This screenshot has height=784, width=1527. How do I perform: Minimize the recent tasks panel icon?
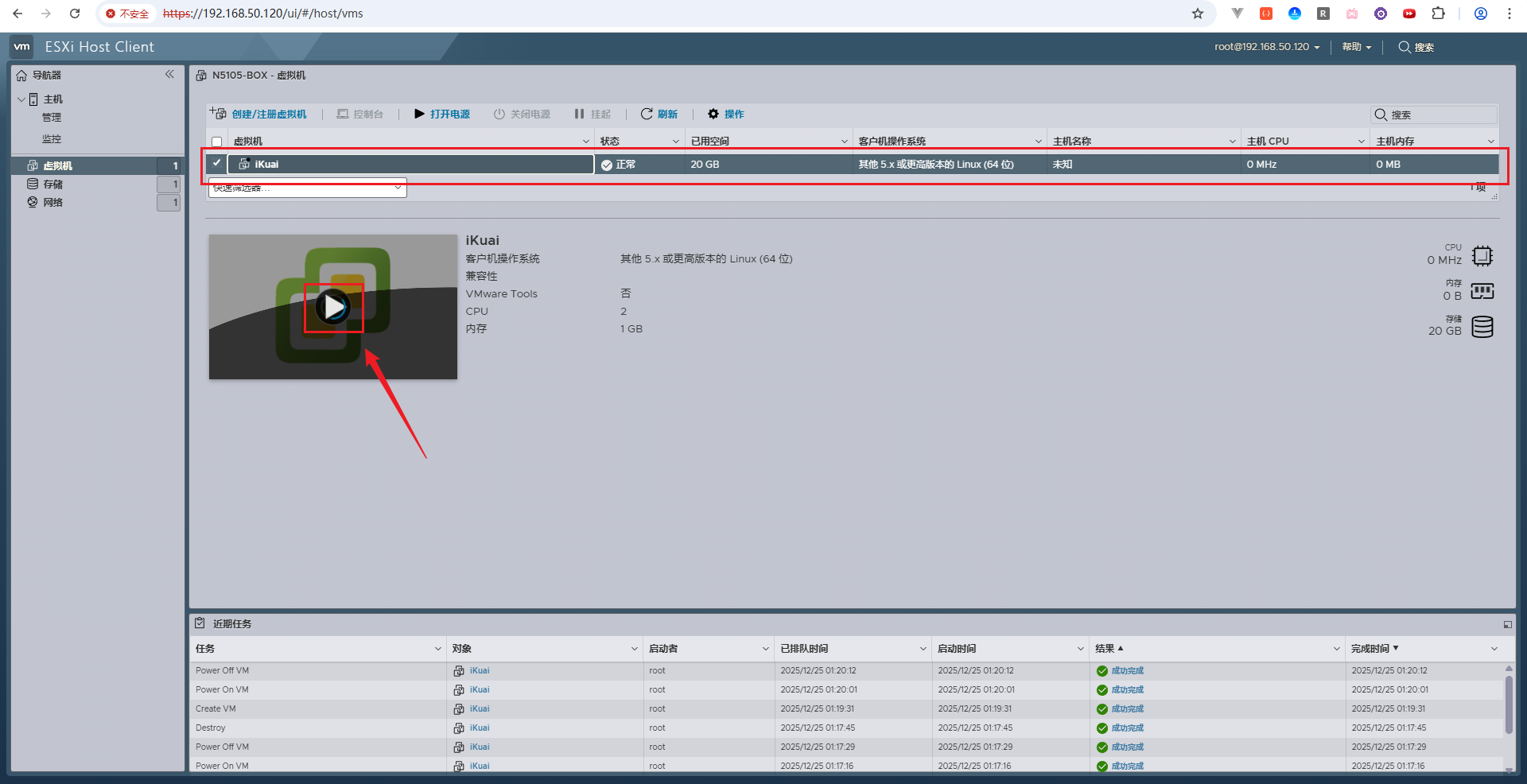(x=1507, y=624)
